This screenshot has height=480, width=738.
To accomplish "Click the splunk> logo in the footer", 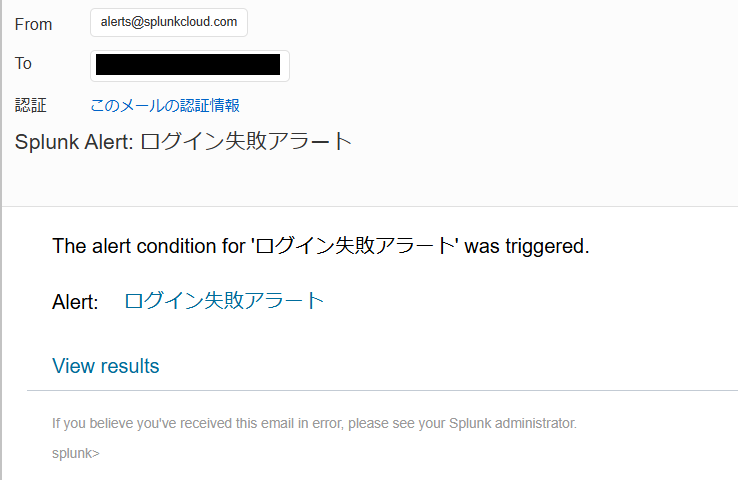I will click(75, 453).
